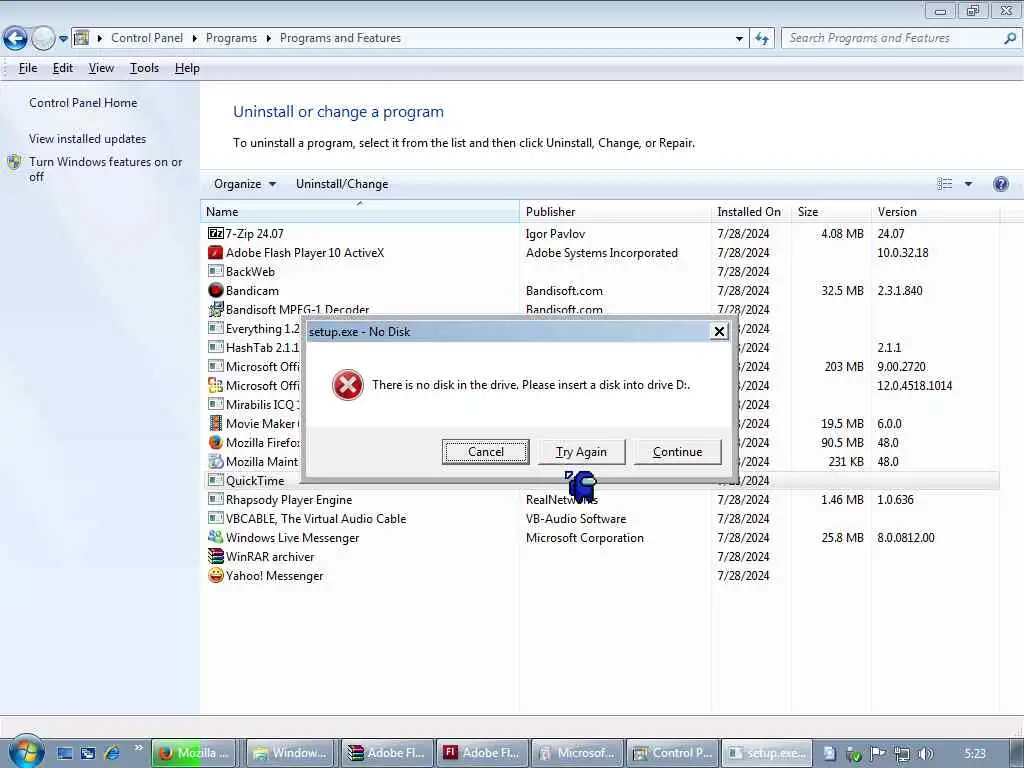Click the Rhapsody Player Engine icon
Screen dimensions: 1024x768
click(x=216, y=499)
